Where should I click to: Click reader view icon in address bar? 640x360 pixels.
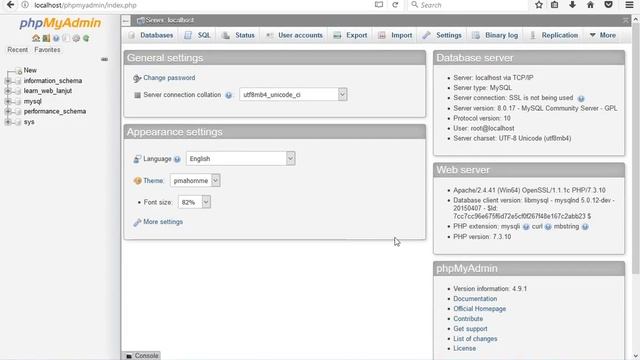pyautogui.click(x=379, y=5)
